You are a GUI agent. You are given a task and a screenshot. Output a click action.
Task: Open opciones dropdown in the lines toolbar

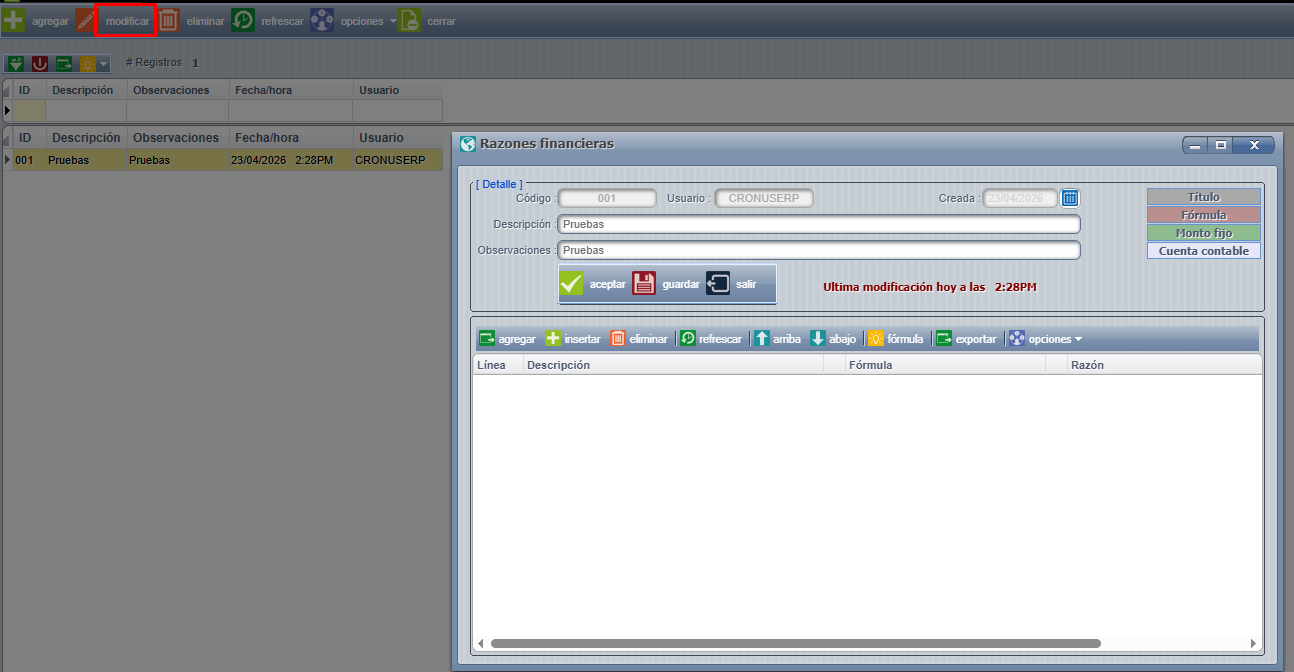(x=1045, y=339)
